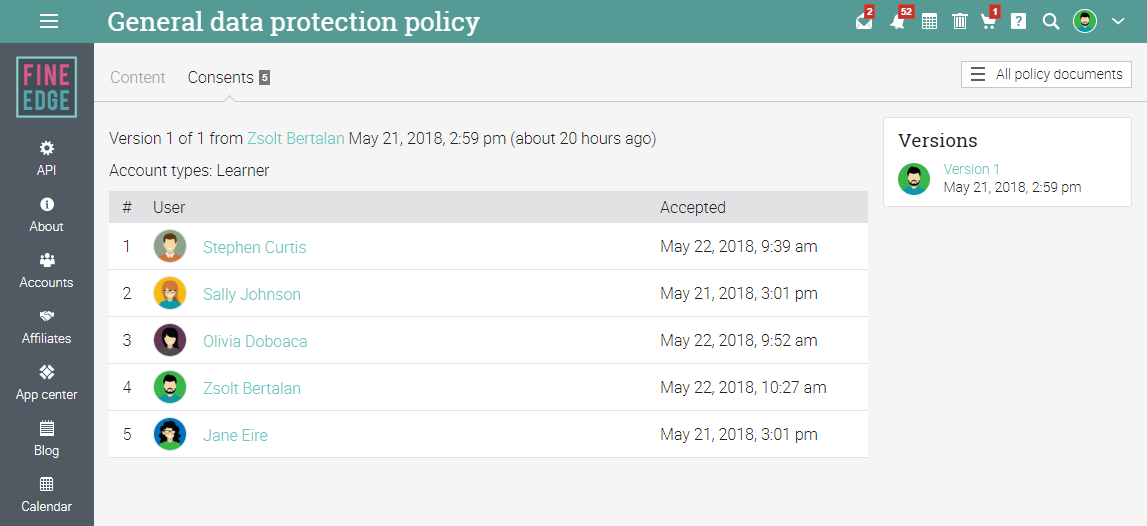Image resolution: width=1147 pixels, height=526 pixels.
Task: Click the search magnifier icon
Action: click(x=1050, y=22)
